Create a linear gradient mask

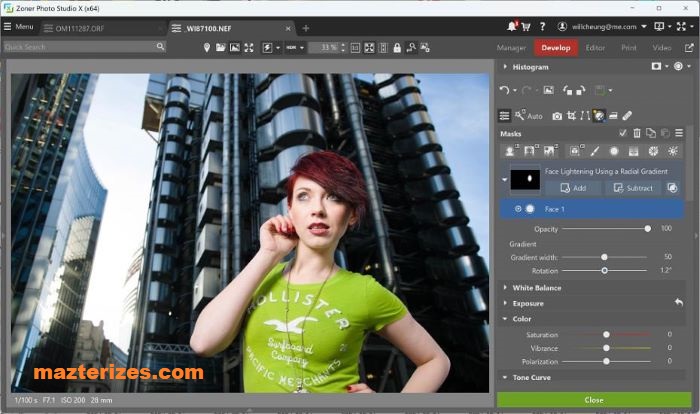633,151
